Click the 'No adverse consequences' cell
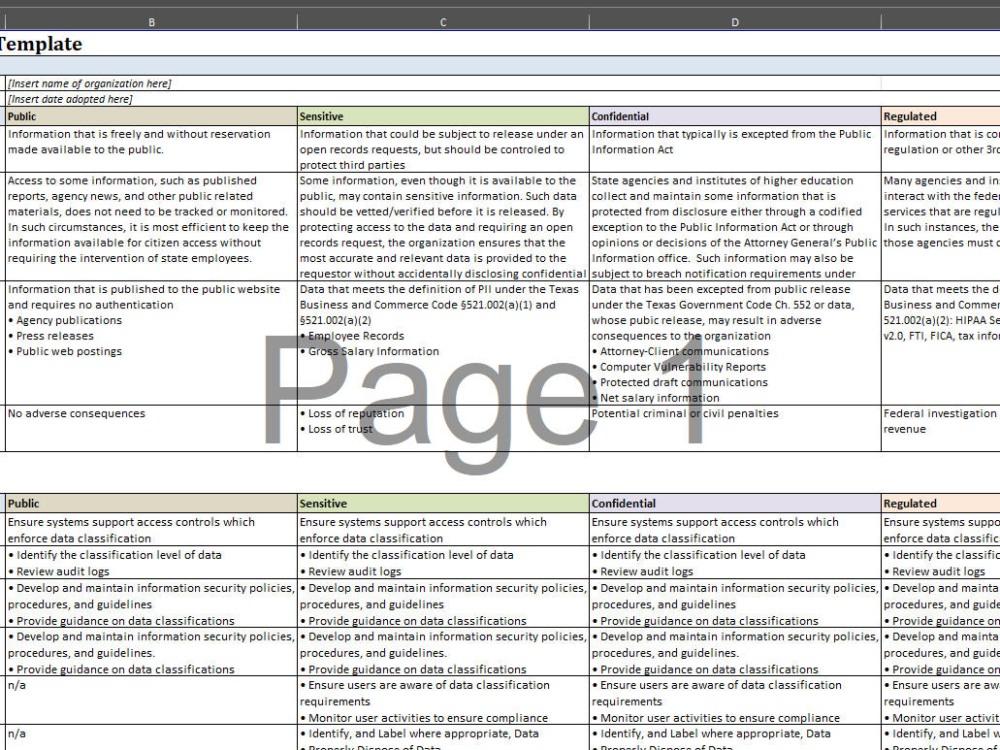The width and height of the screenshot is (1000, 750). [x=151, y=428]
